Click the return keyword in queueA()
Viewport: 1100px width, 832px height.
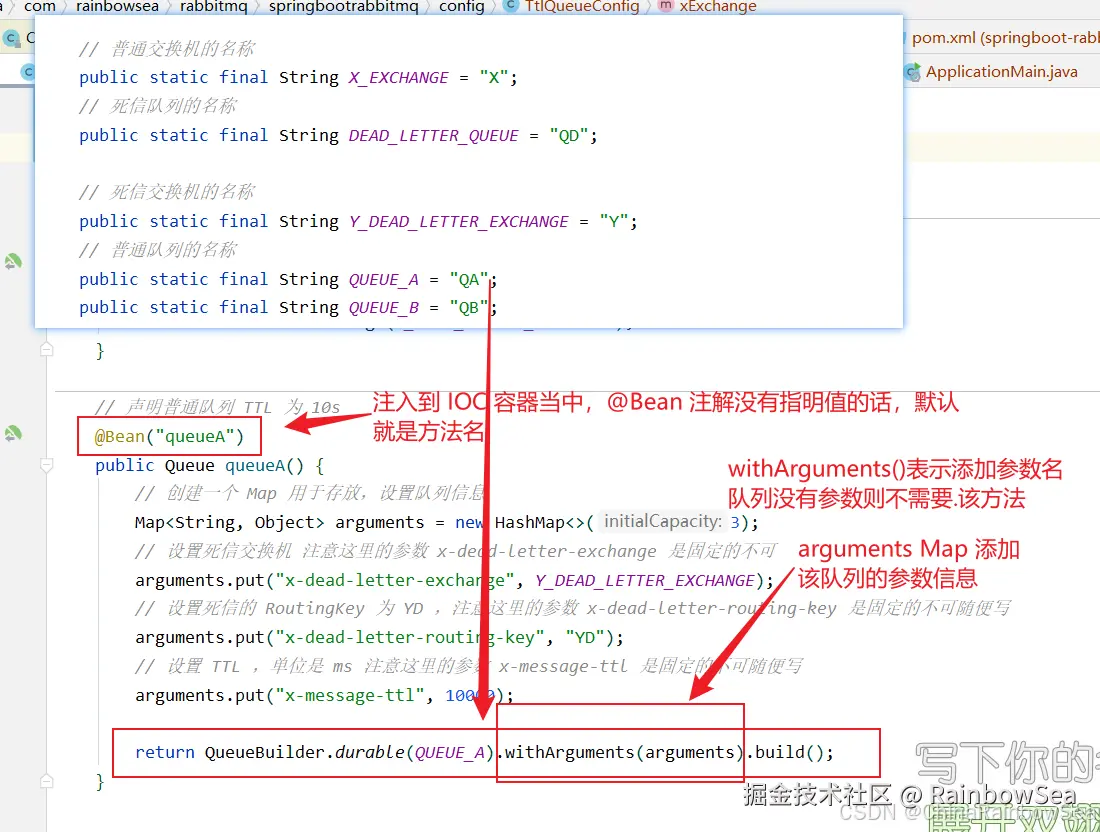click(x=165, y=752)
